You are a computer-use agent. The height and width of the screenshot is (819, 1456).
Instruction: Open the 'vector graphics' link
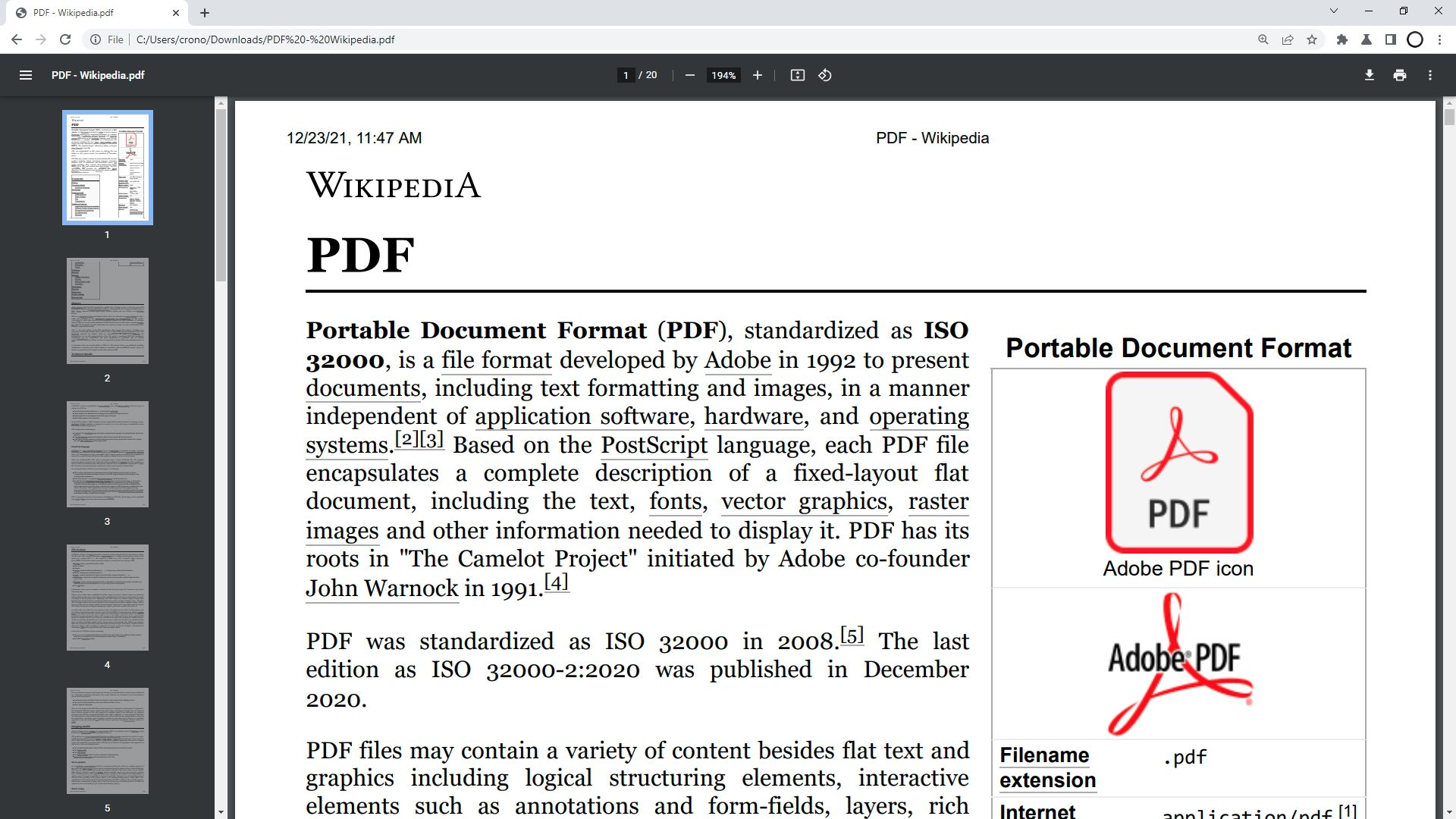coord(804,501)
